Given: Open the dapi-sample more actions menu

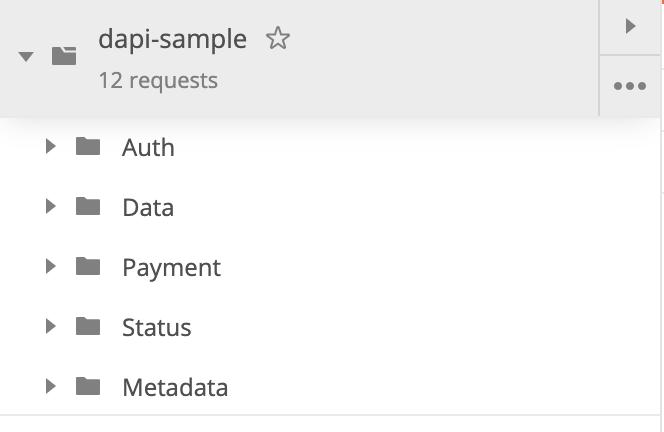Looking at the screenshot, I should 630,86.
